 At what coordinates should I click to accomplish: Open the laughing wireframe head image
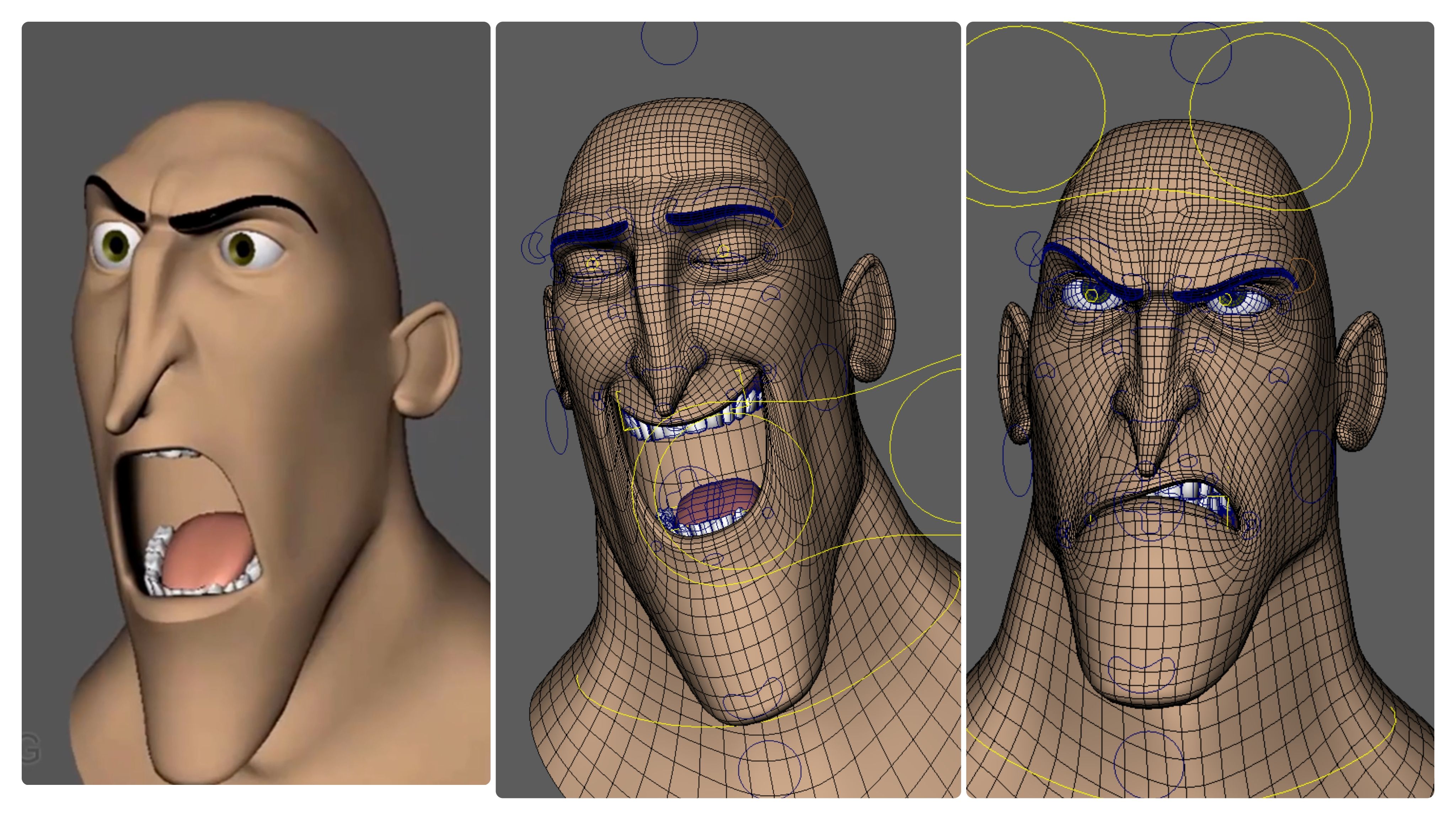pos(728,410)
